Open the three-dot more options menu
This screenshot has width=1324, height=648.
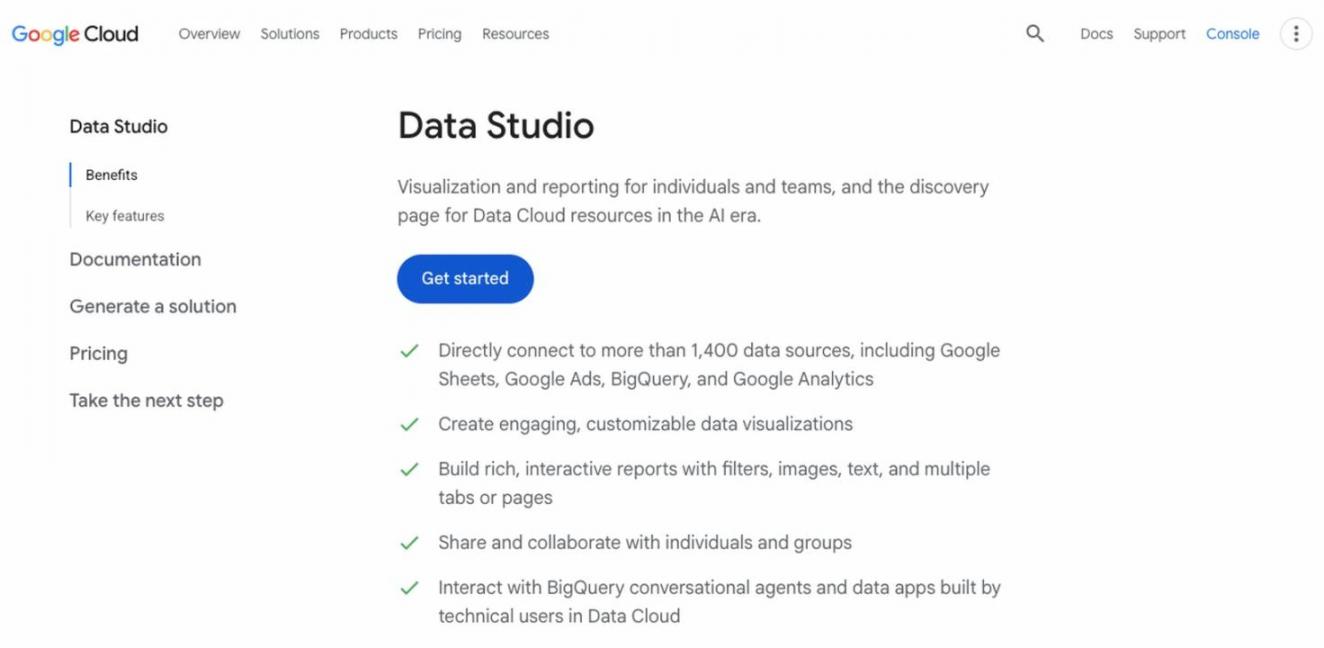coord(1296,34)
